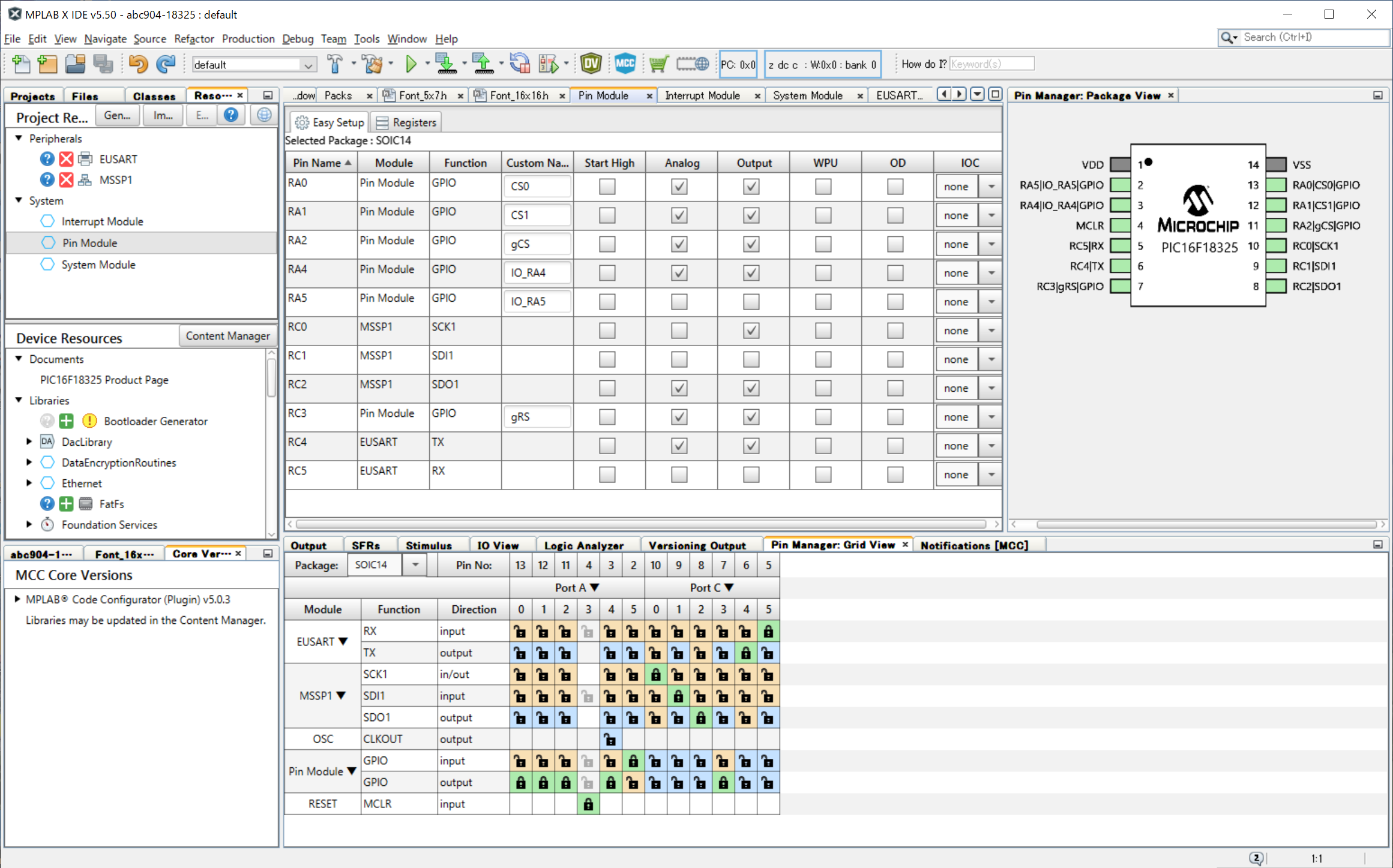The image size is (1393, 868).
Task: Click the green plus icon beside Bootloader Generator
Action: pyautogui.click(x=66, y=421)
